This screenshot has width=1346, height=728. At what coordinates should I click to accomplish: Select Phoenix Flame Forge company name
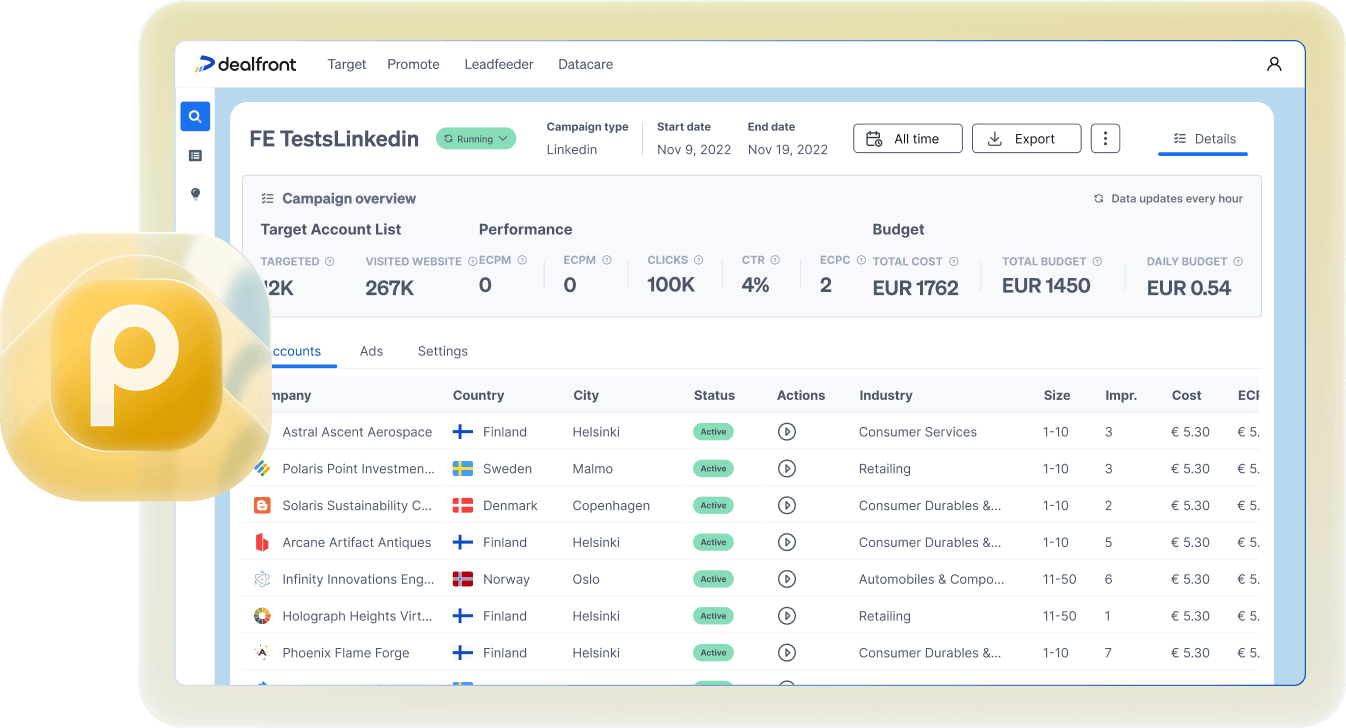pos(346,653)
